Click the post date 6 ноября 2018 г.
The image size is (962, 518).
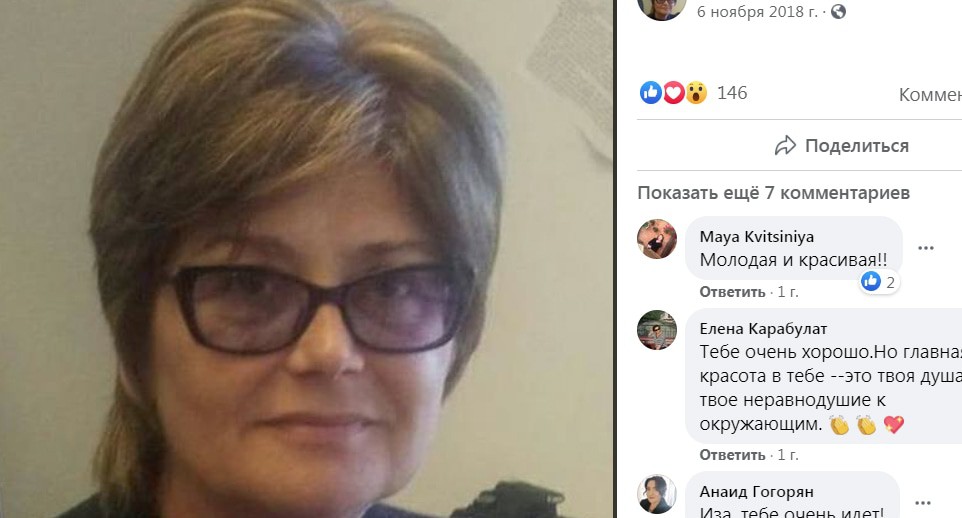[x=757, y=12]
